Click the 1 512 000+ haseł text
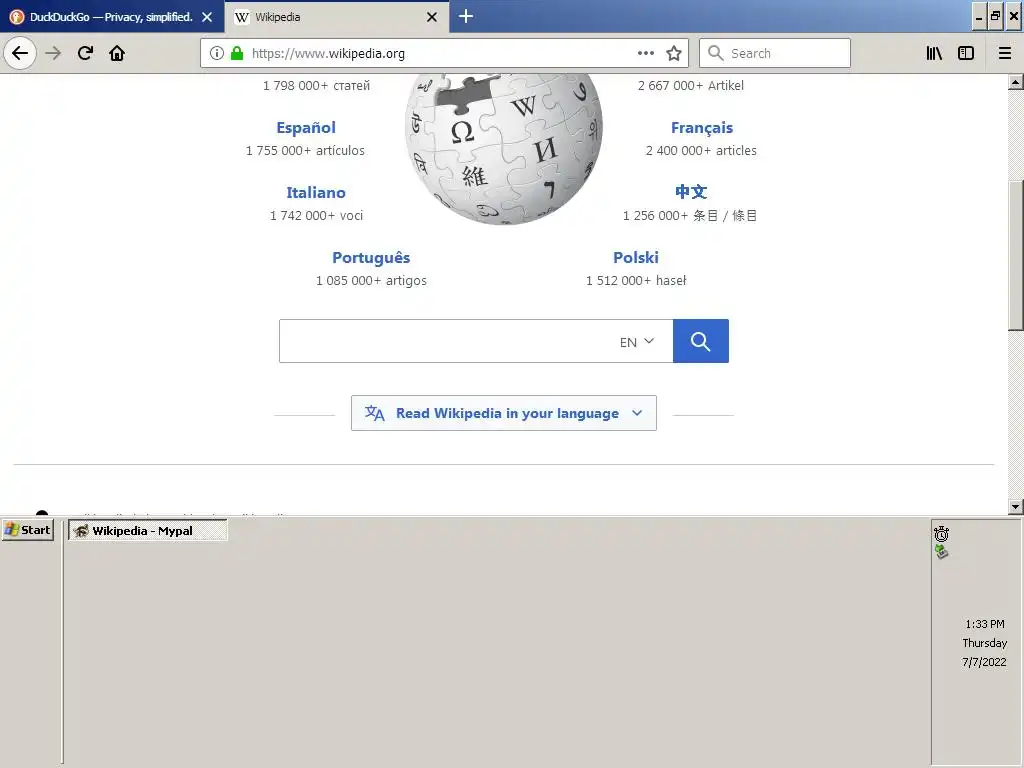 point(636,280)
